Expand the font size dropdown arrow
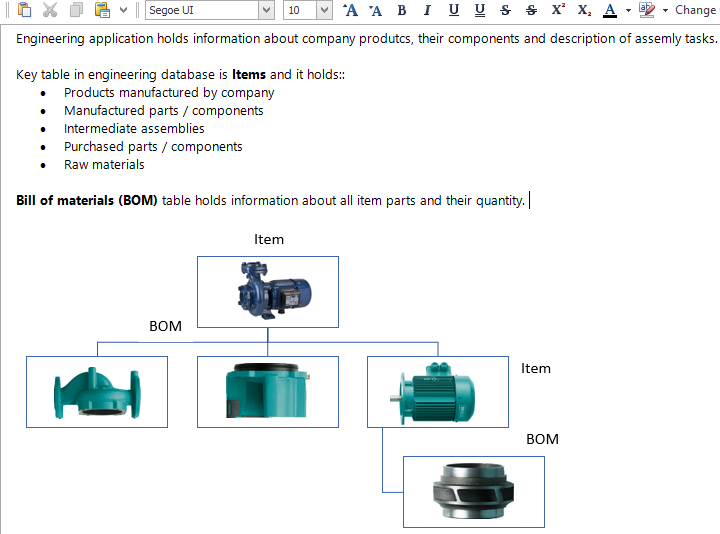 324,10
